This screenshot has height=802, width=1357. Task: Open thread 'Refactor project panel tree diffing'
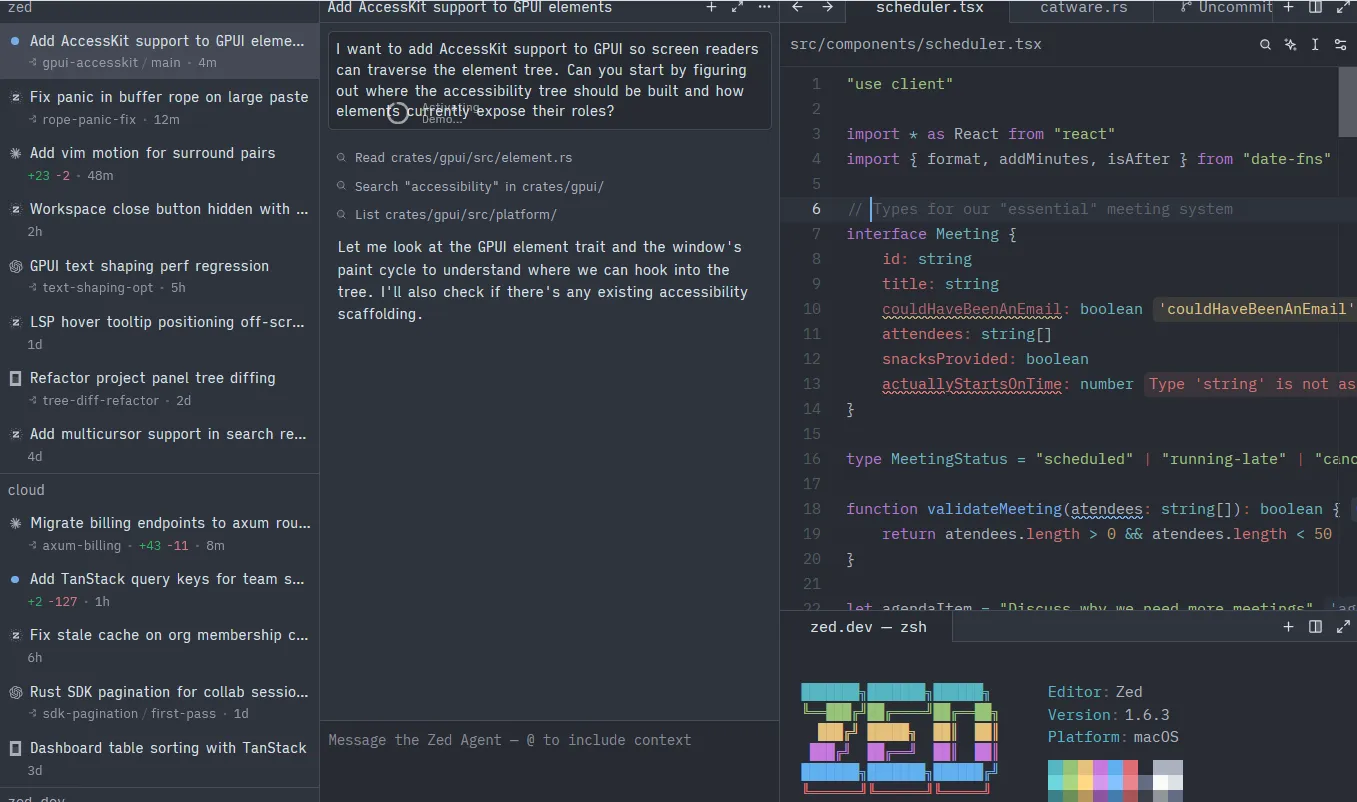click(160, 388)
